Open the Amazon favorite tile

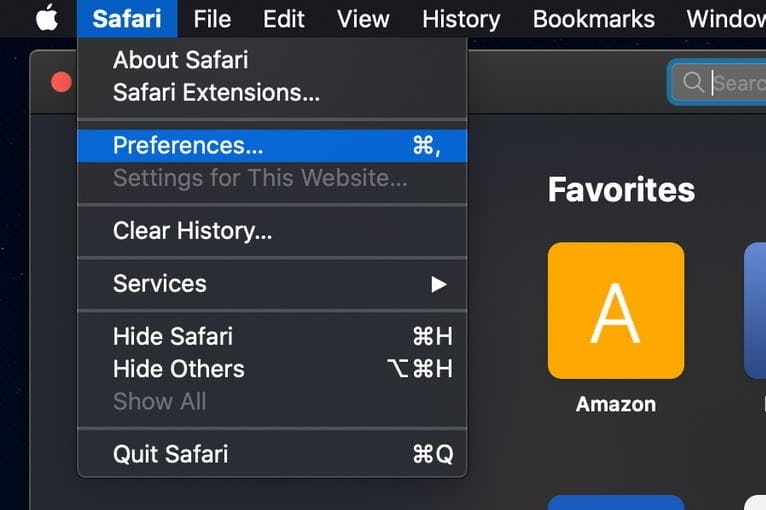(616, 311)
